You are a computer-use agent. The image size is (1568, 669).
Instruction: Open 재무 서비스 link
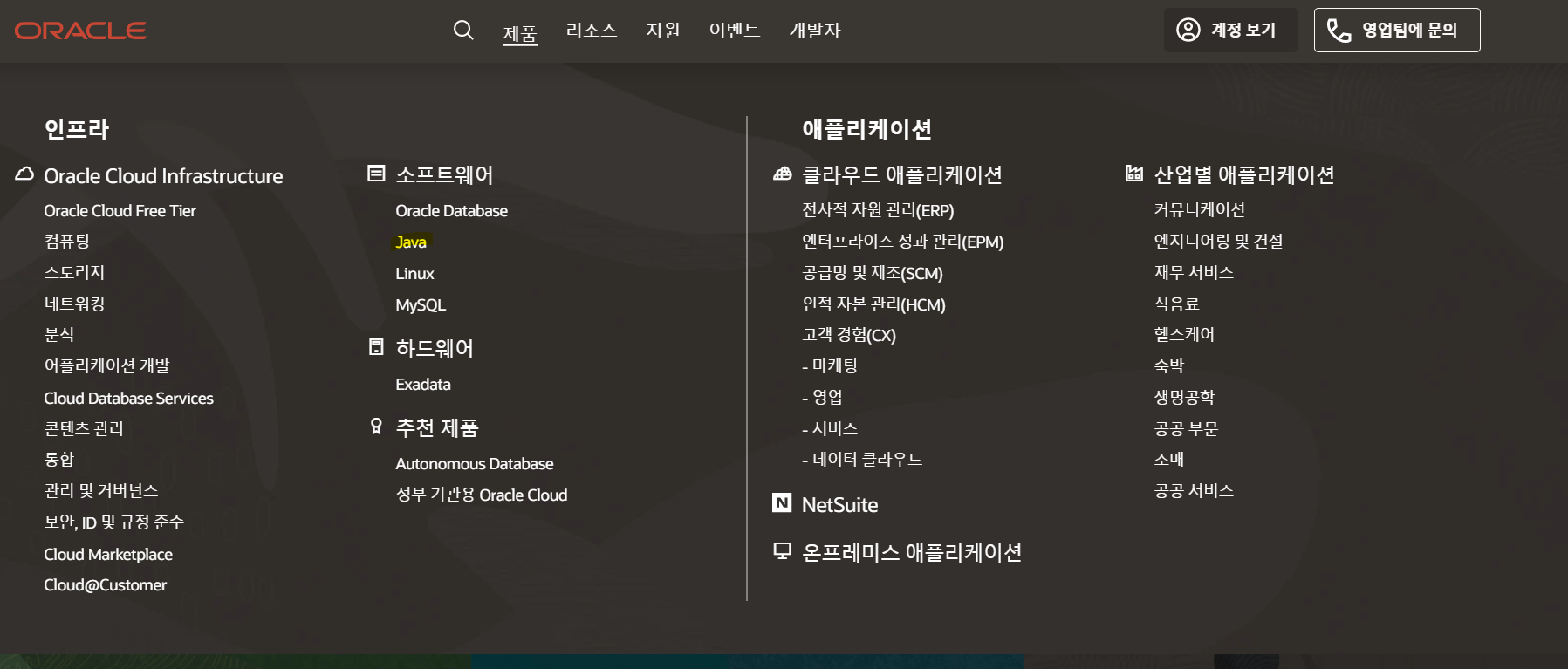1194,273
